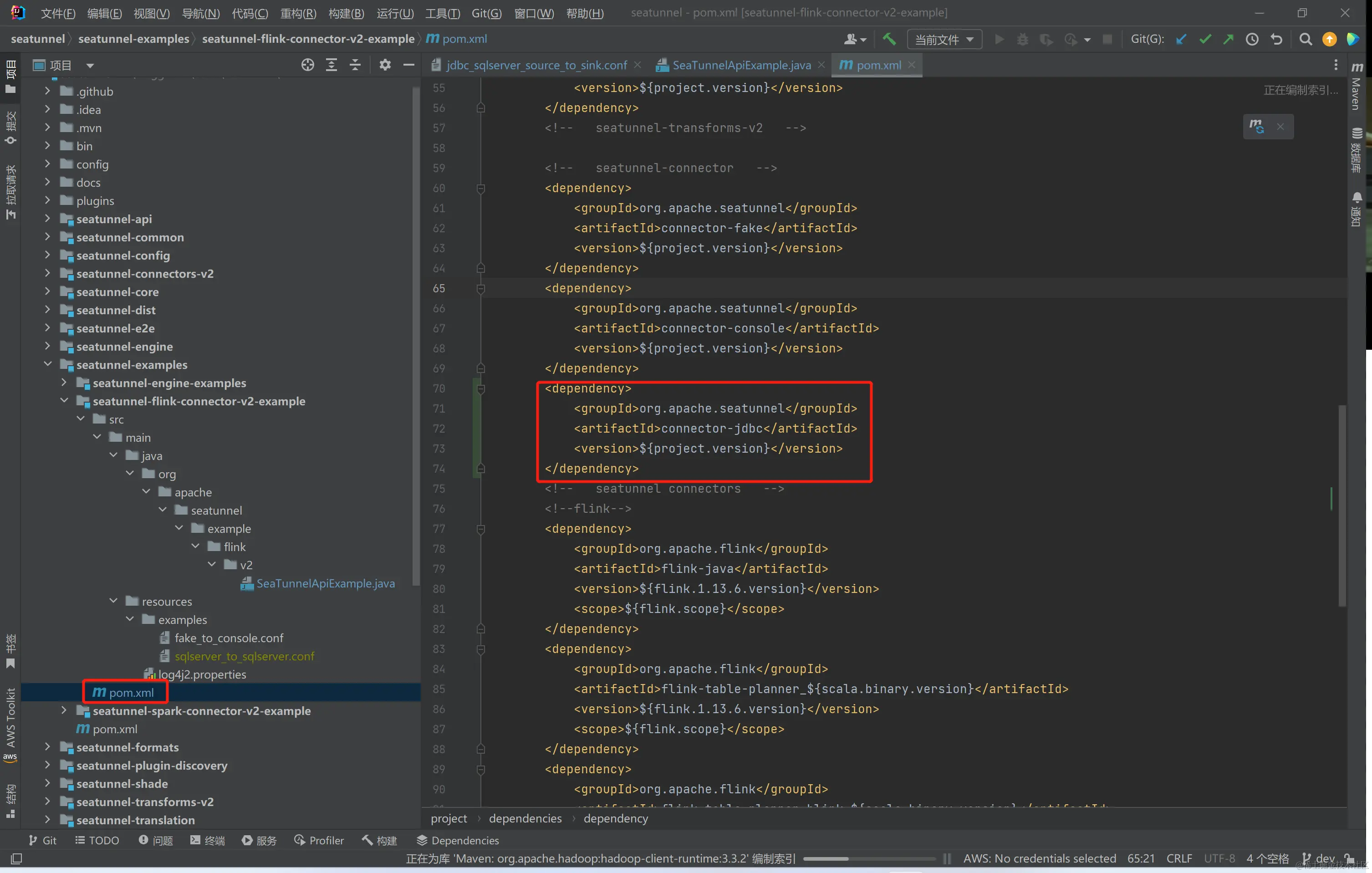
Task: Open the 当前文件 run configuration dropdown
Action: tap(944, 39)
